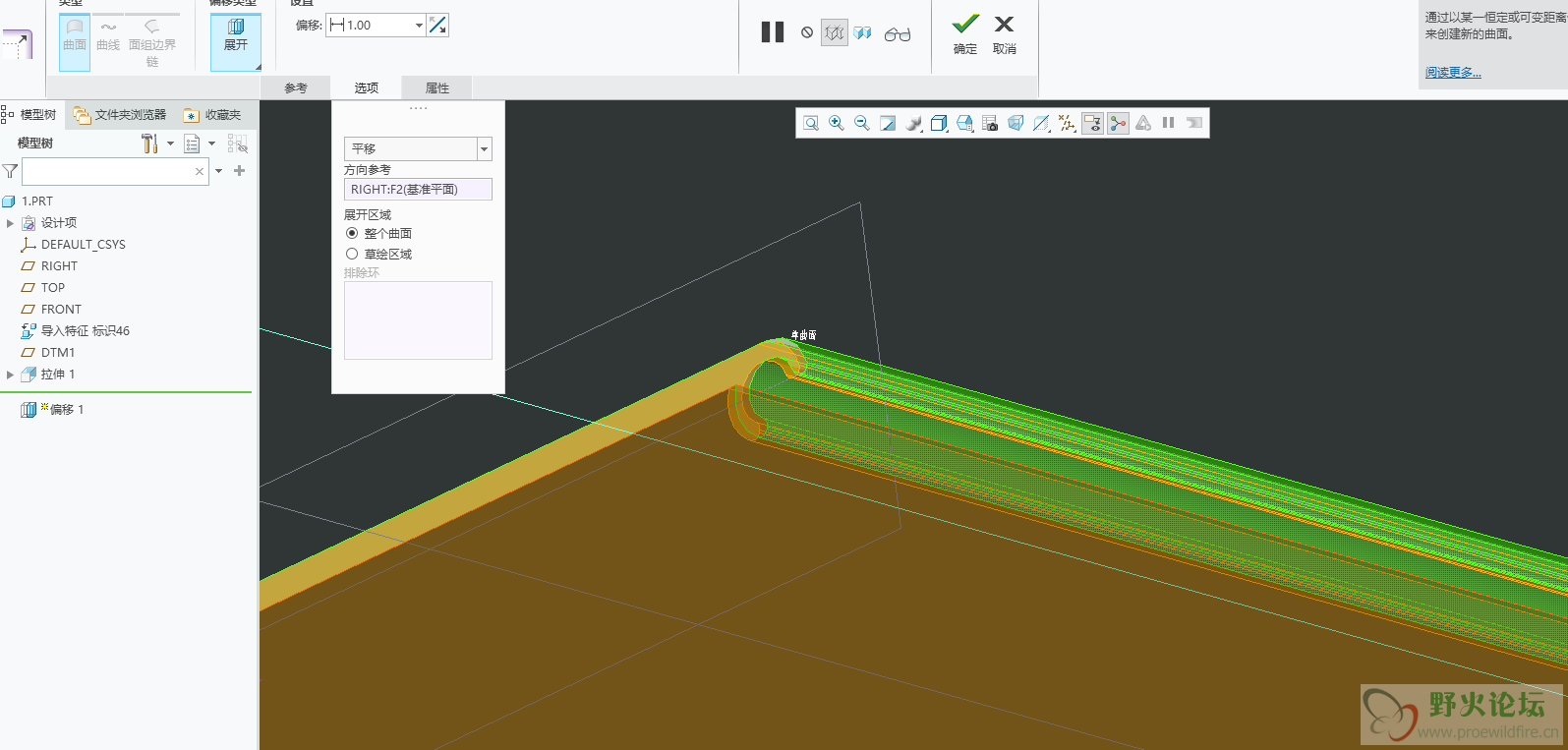Select the TOP datum plane item

click(x=53, y=288)
